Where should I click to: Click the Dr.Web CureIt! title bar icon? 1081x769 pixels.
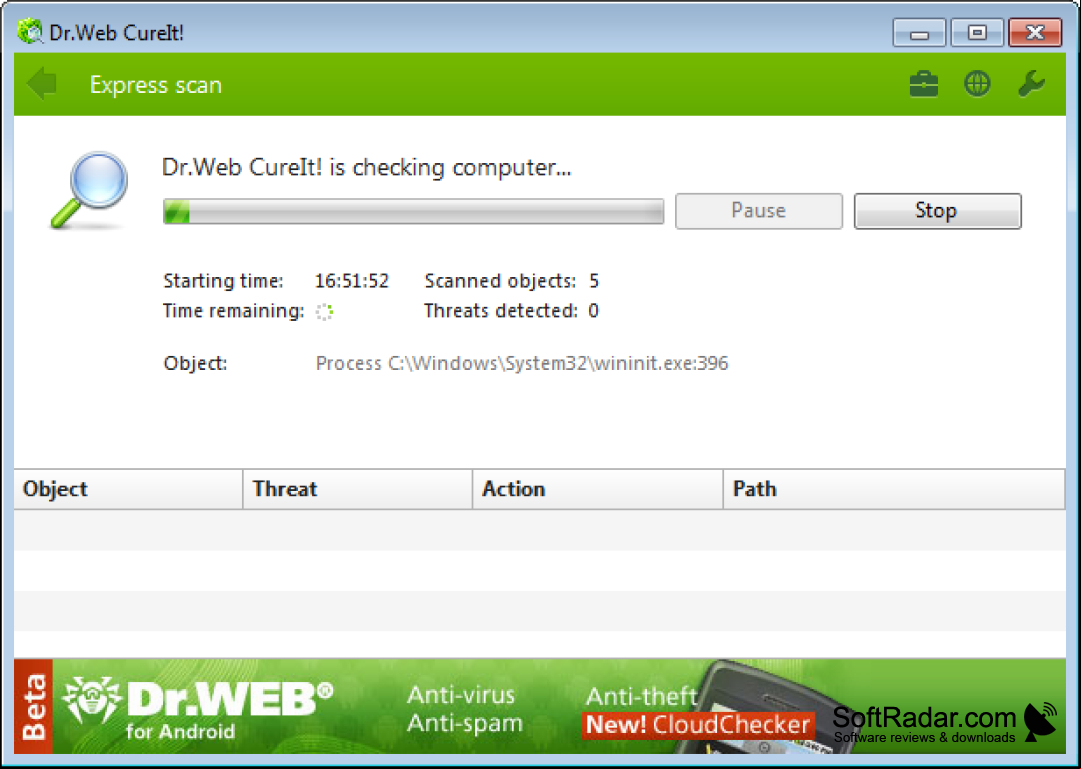coord(30,32)
